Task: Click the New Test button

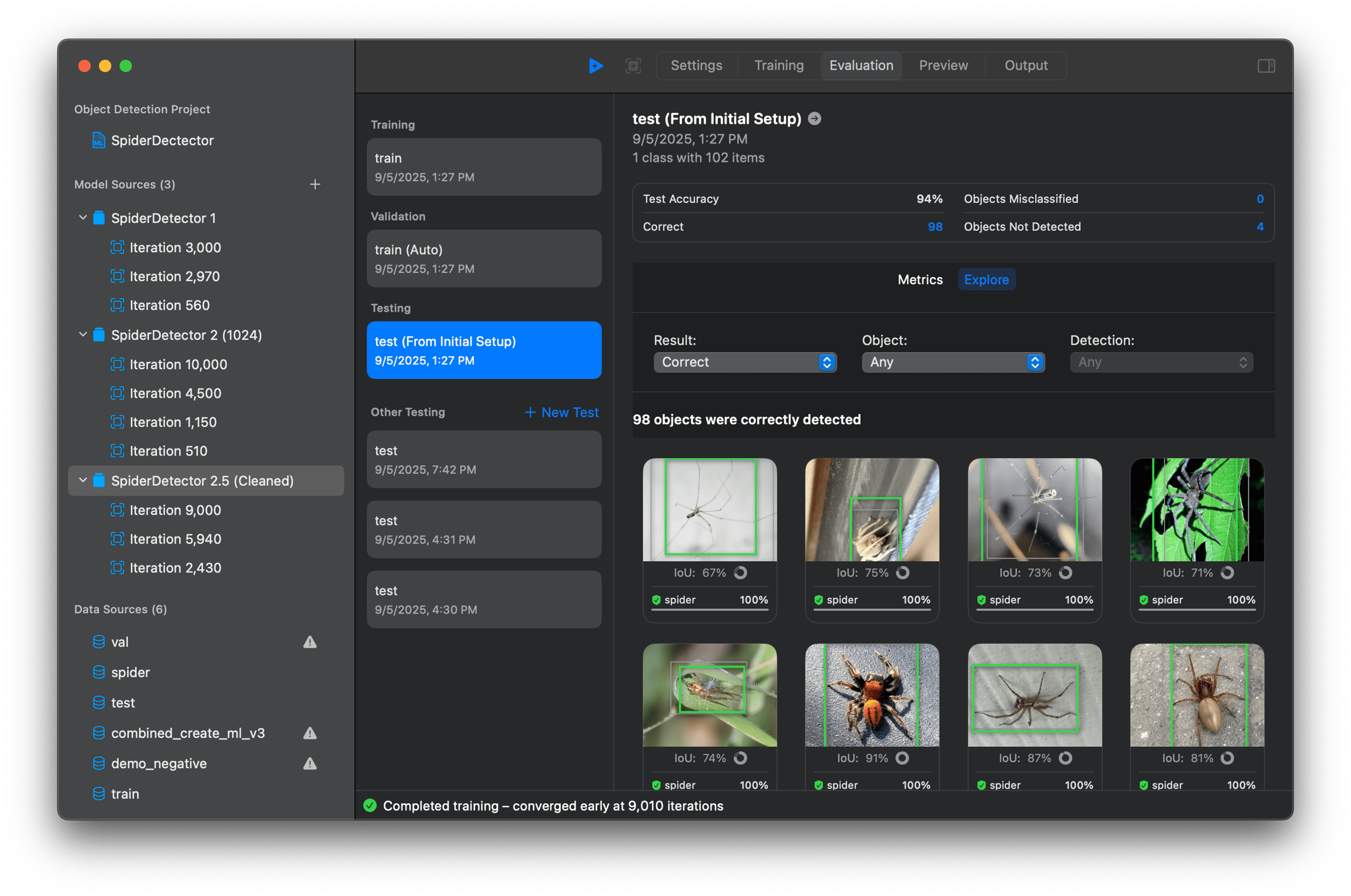Action: [561, 413]
